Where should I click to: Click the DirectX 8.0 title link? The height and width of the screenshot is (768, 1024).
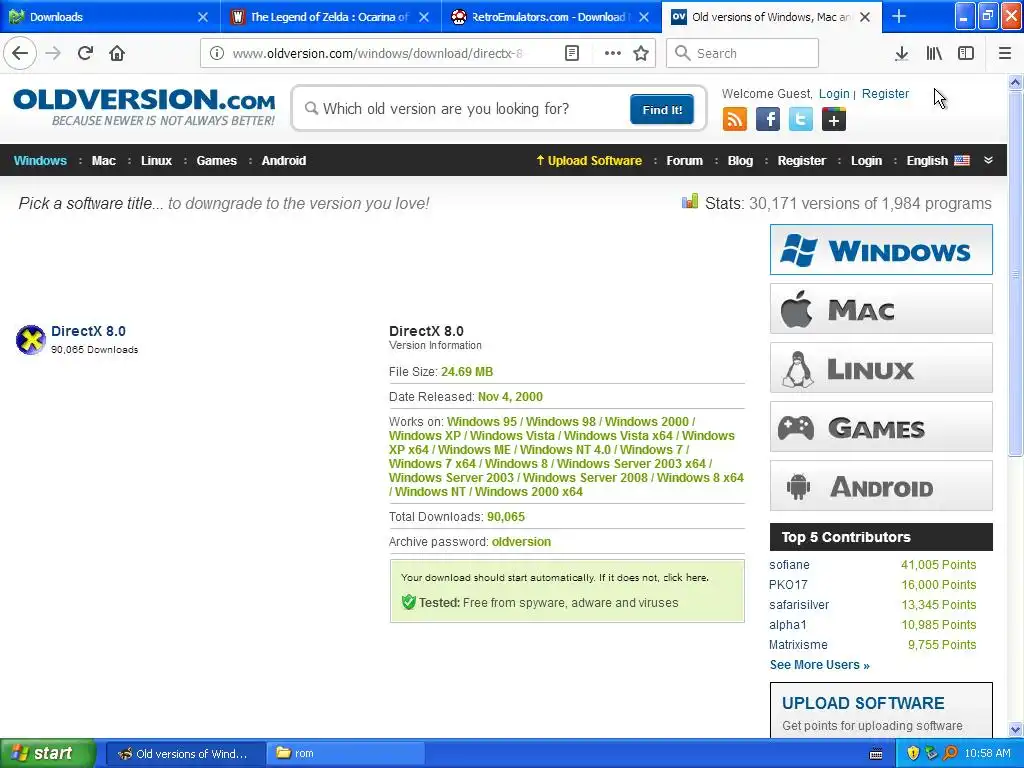88,331
